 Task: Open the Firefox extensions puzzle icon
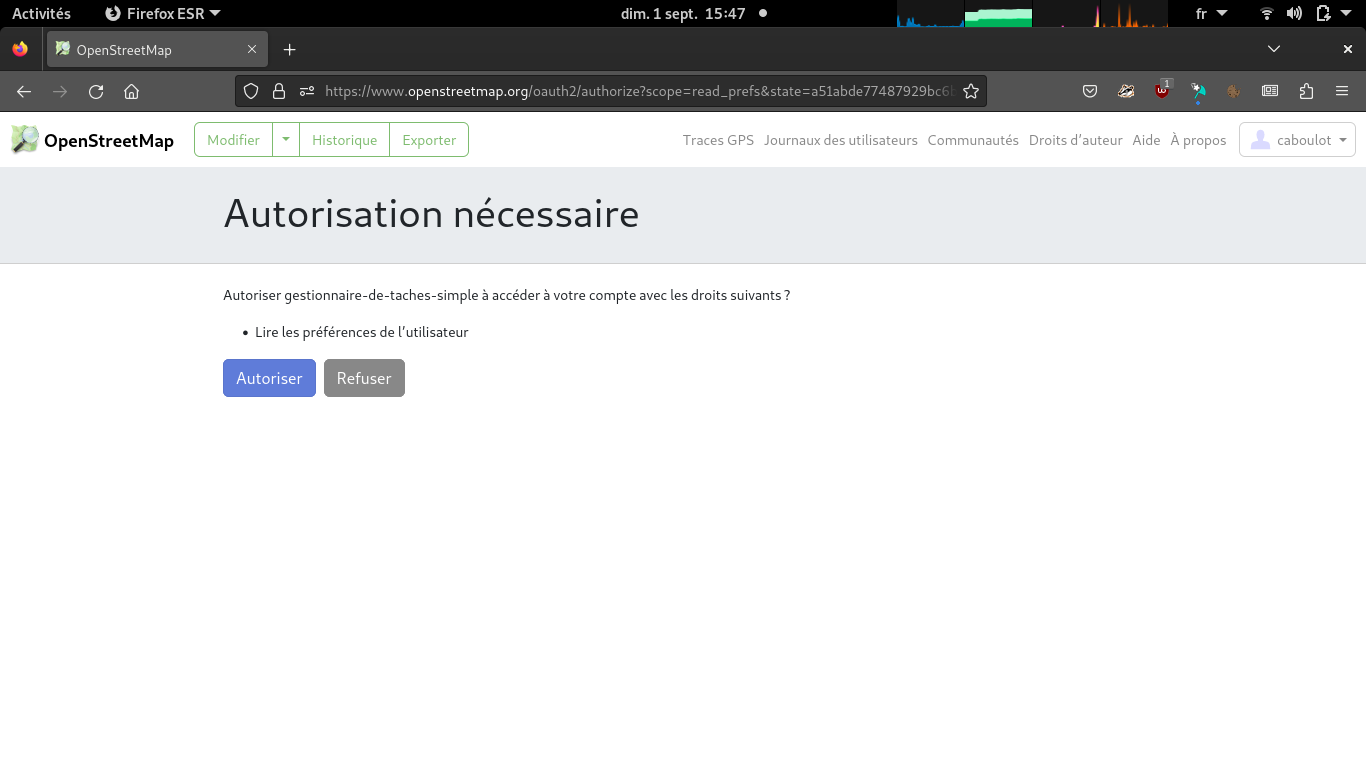pyautogui.click(x=1306, y=91)
